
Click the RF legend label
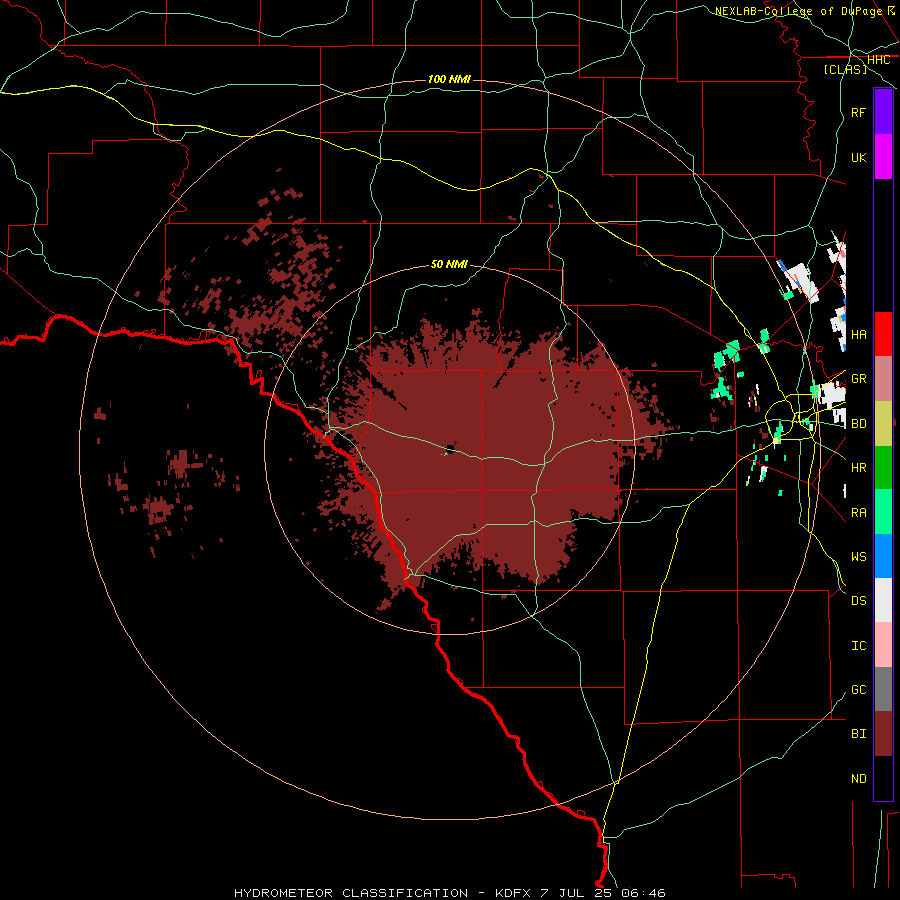pos(858,112)
